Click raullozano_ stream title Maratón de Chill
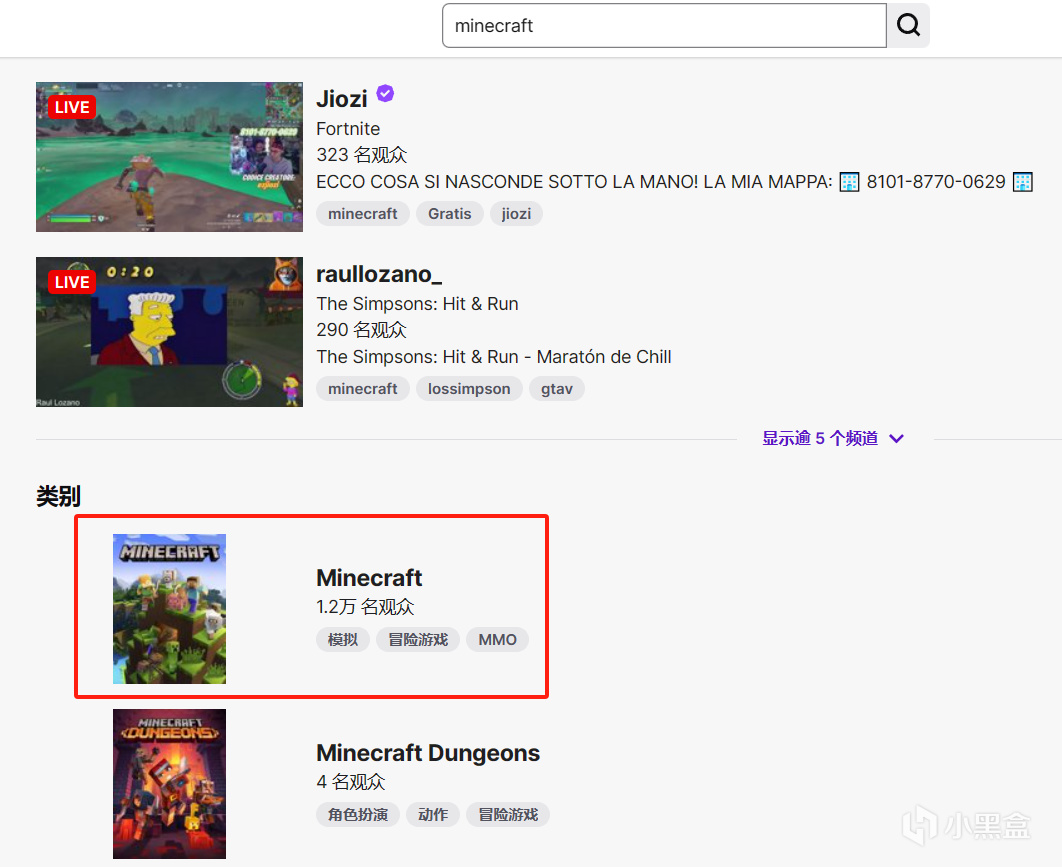This screenshot has width=1062, height=867. [494, 357]
